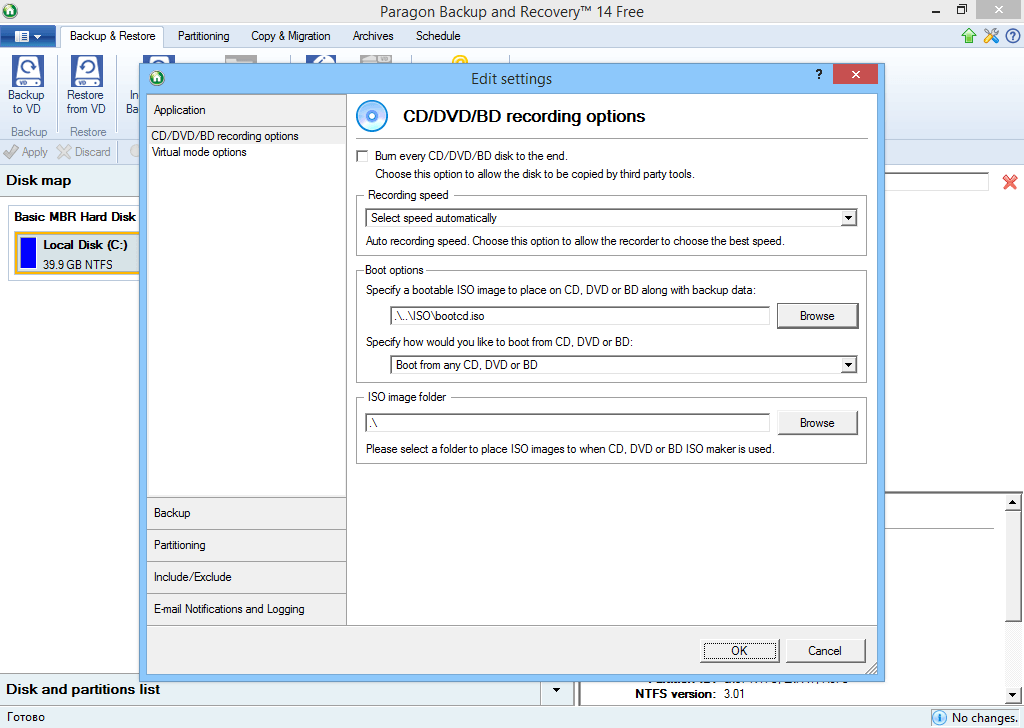
Task: Open the boot method dropdown
Action: pyautogui.click(x=848, y=364)
